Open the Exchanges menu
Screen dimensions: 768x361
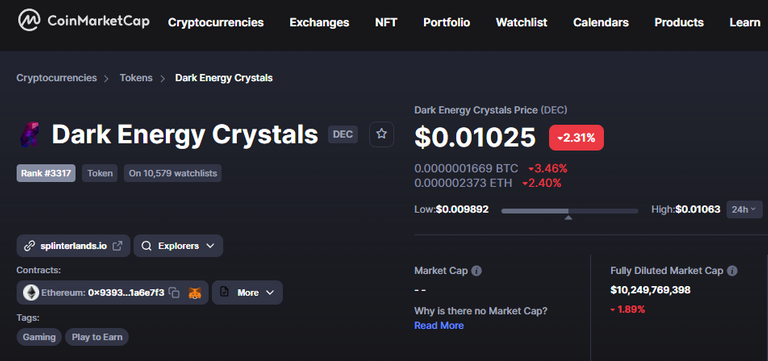(x=319, y=23)
